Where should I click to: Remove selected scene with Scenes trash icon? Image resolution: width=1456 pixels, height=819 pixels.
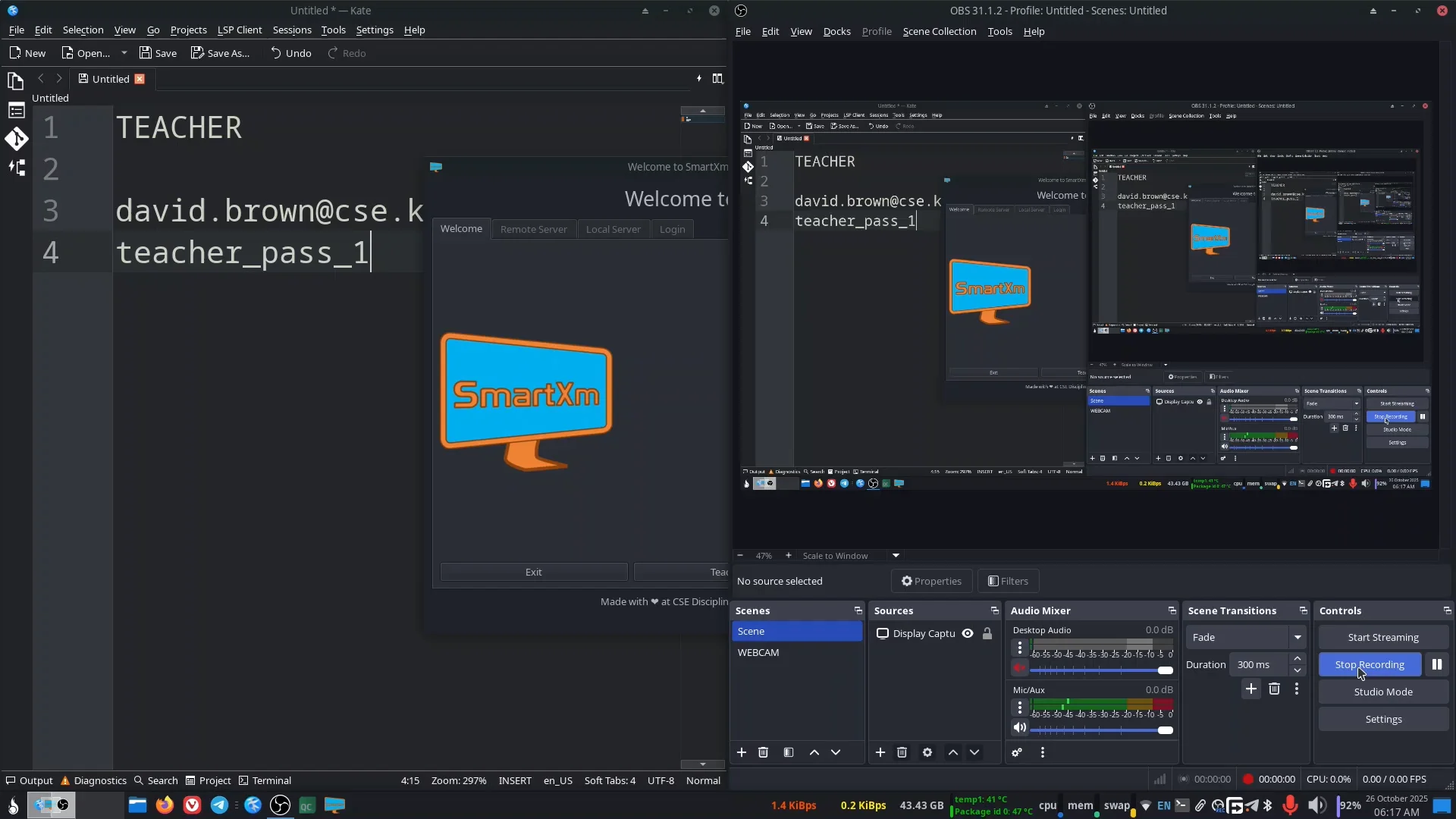pos(764,752)
